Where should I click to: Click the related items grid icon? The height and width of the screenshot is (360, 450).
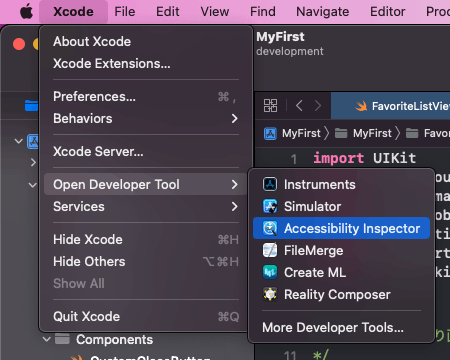(270, 106)
